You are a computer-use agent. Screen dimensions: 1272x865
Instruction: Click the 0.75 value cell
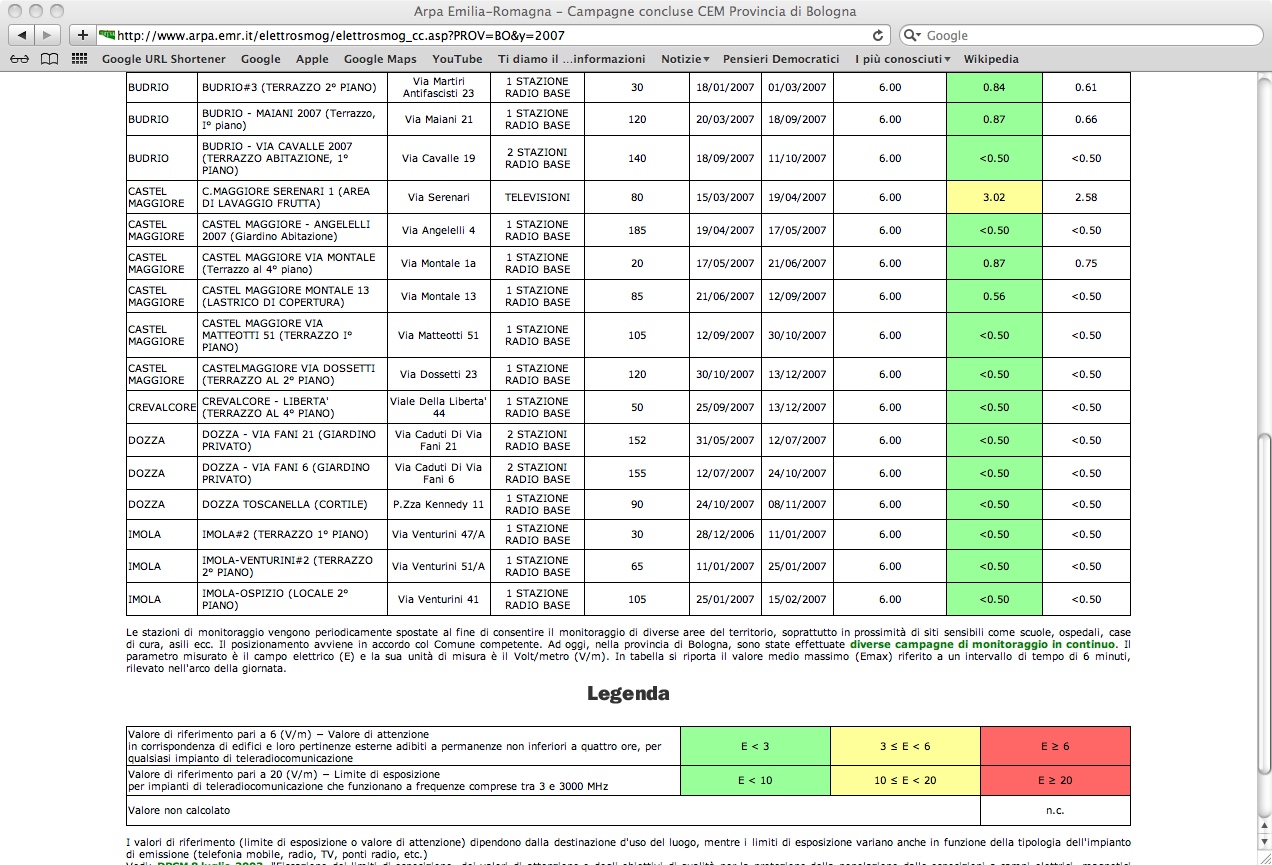coord(1086,263)
